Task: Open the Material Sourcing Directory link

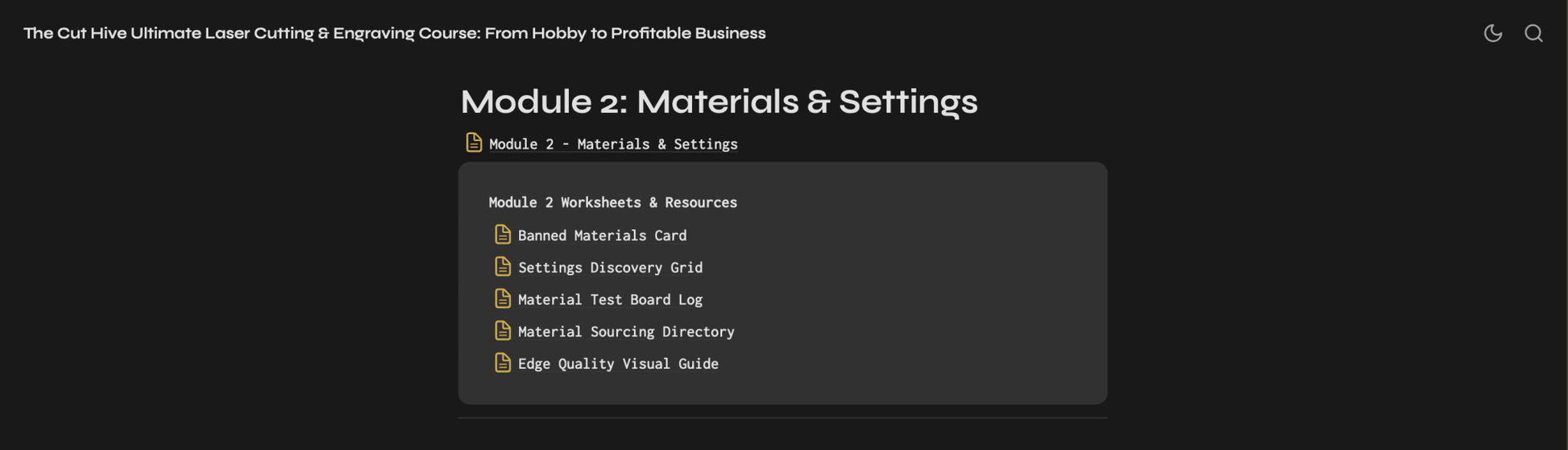Action: 626,331
